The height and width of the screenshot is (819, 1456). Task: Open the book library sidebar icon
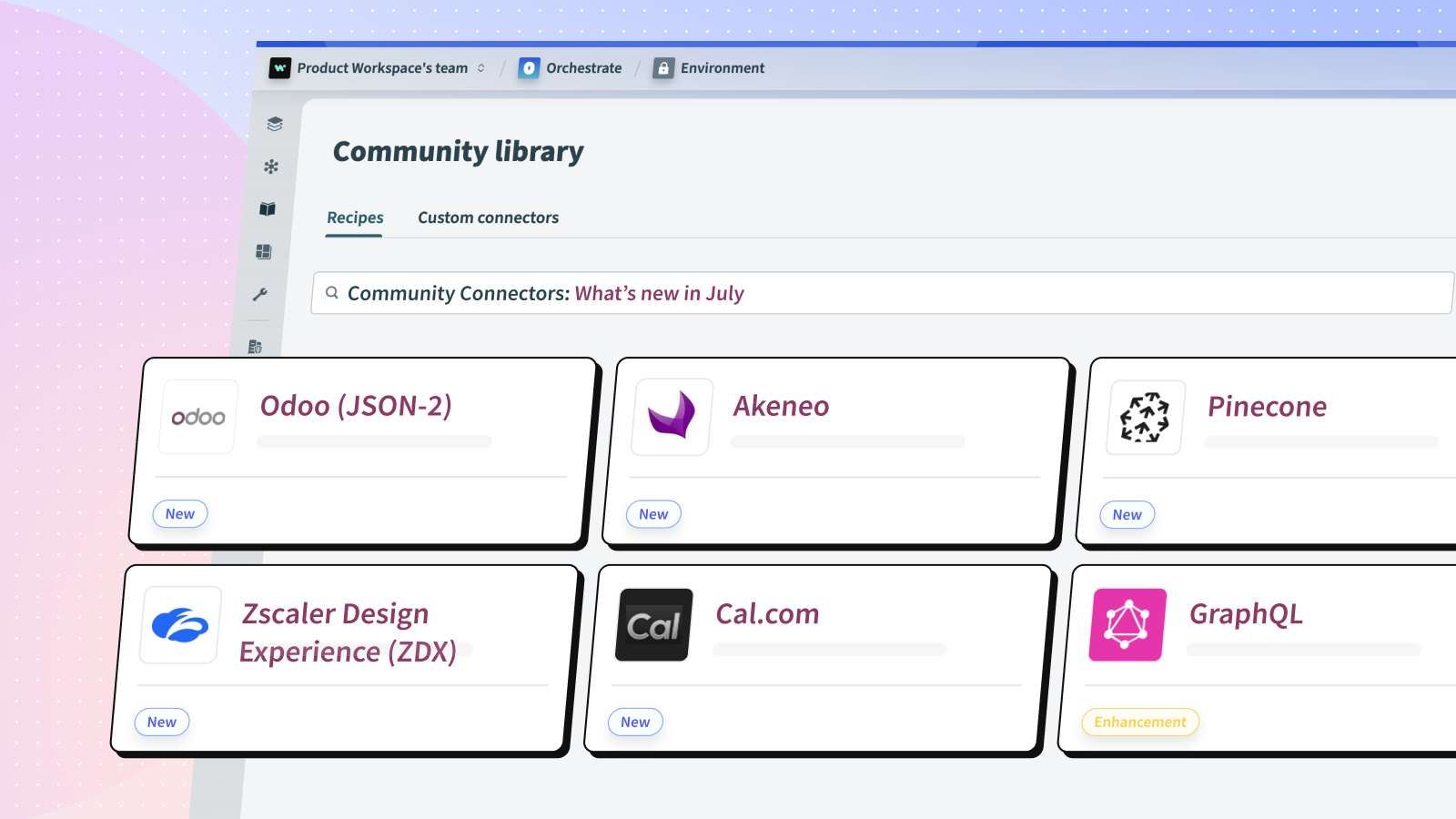click(268, 209)
